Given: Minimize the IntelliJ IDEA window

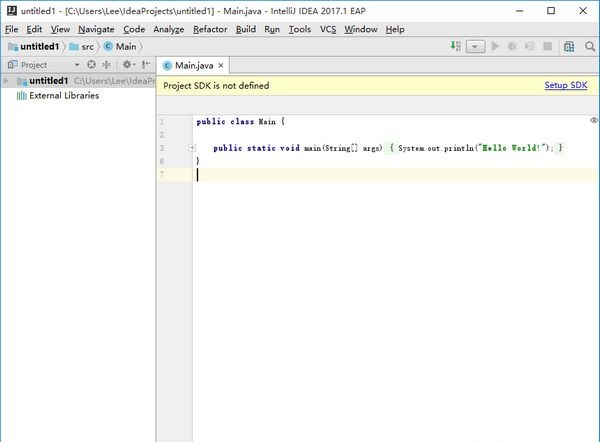Looking at the screenshot, I should tap(519, 11).
